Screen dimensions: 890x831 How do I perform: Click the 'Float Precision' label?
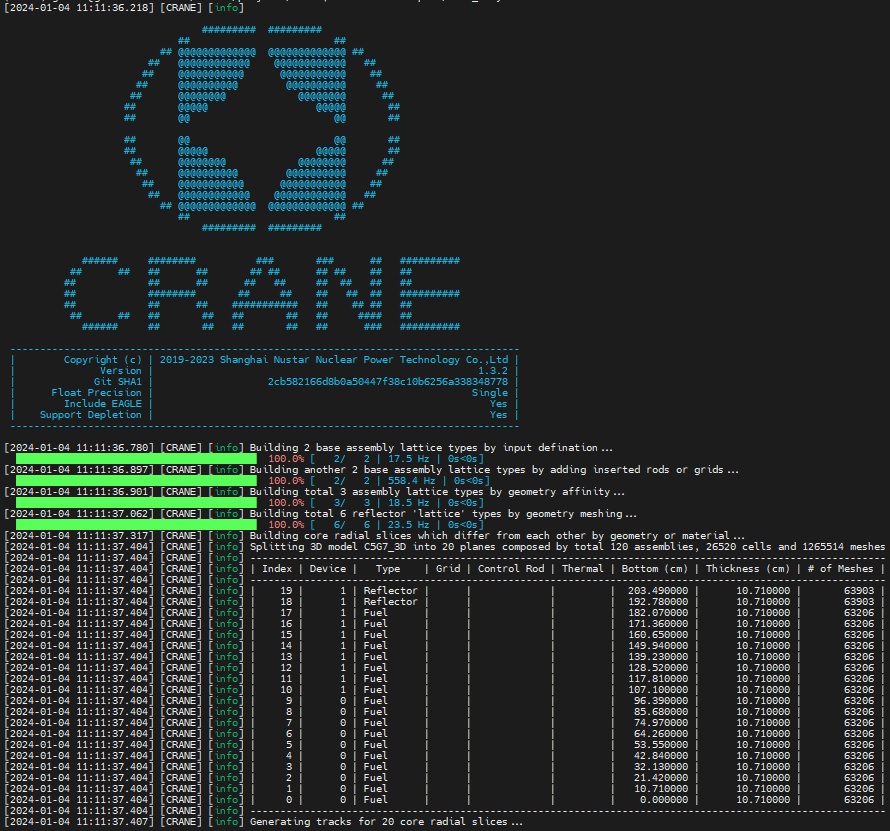tap(96, 393)
